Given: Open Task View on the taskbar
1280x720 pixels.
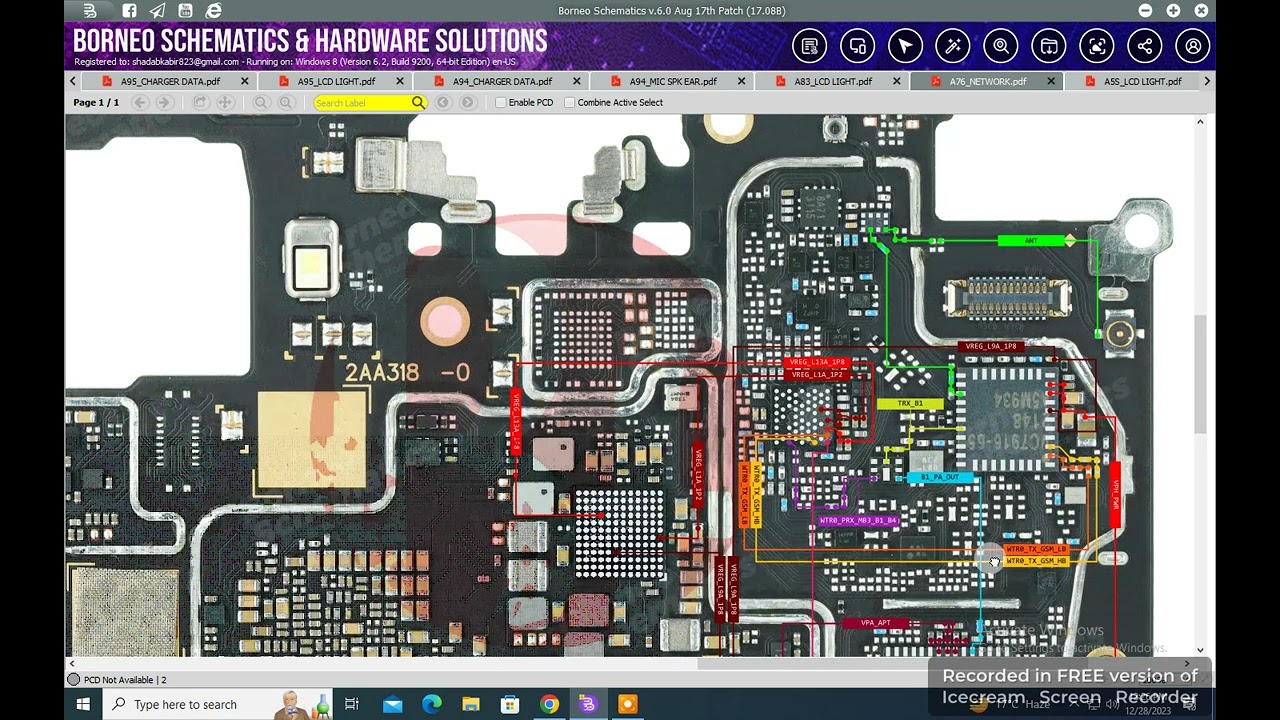Looking at the screenshot, I should (352, 704).
